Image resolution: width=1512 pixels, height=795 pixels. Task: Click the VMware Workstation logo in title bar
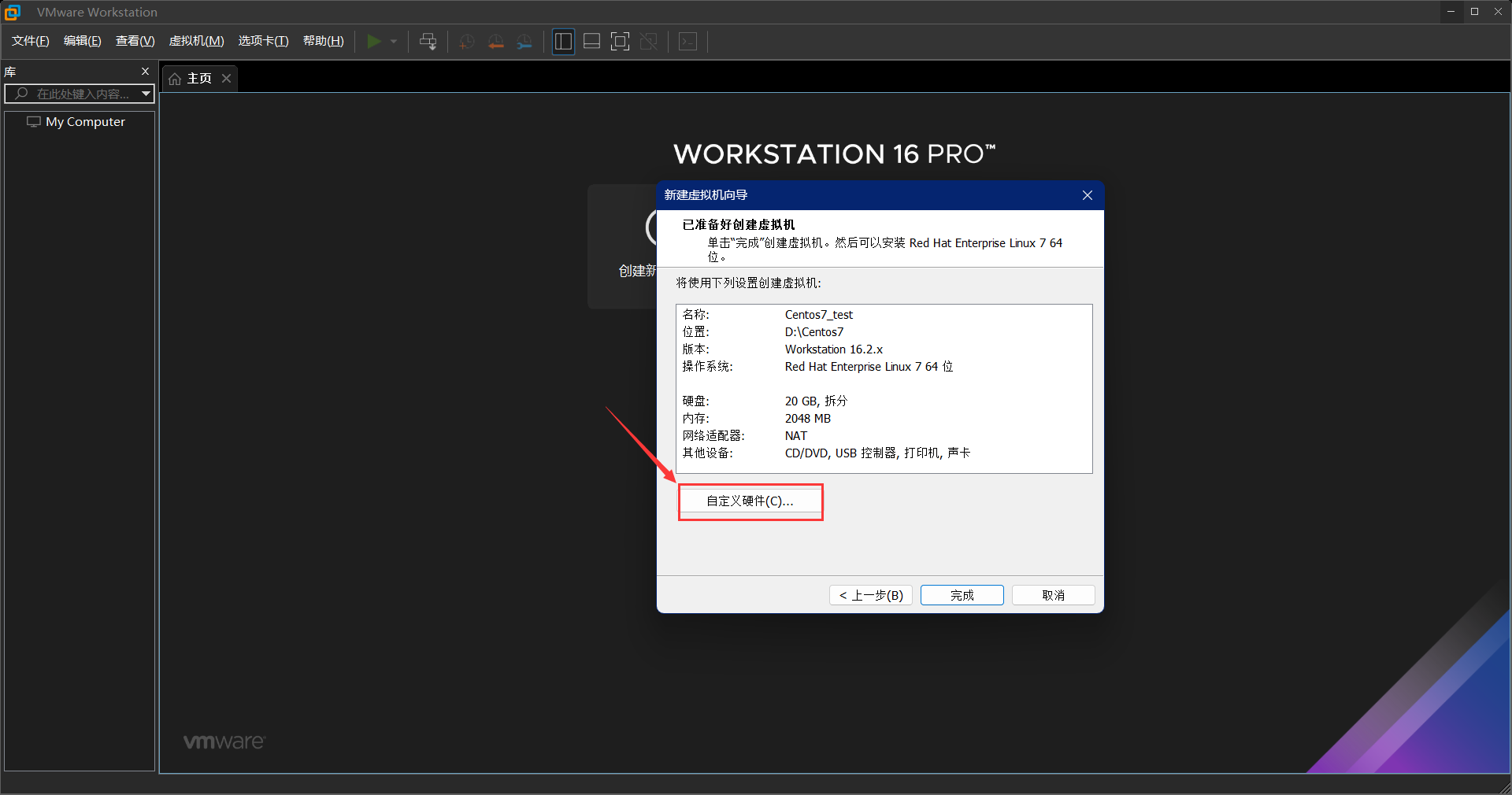click(x=13, y=12)
